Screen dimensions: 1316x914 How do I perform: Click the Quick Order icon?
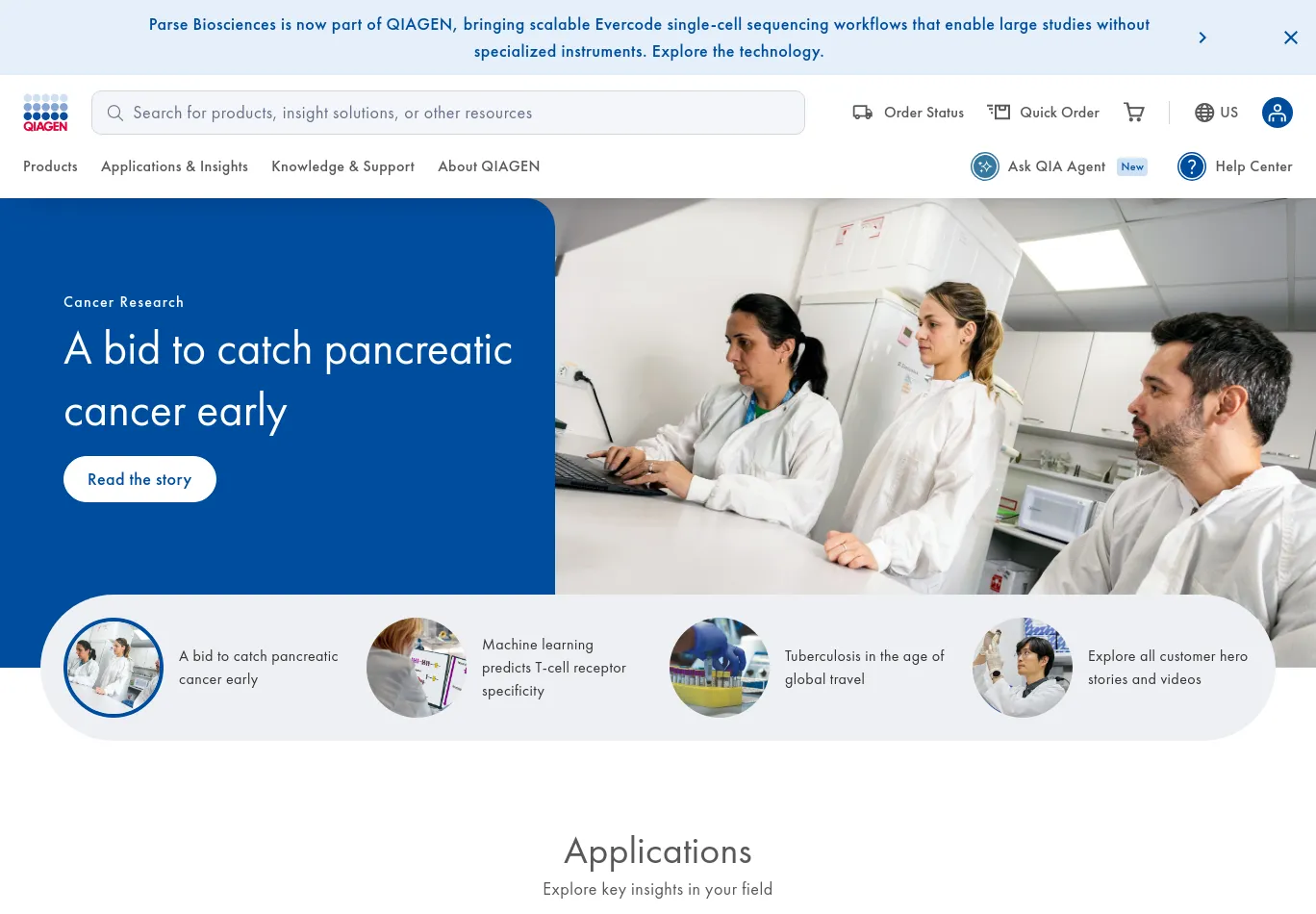[x=1000, y=113]
